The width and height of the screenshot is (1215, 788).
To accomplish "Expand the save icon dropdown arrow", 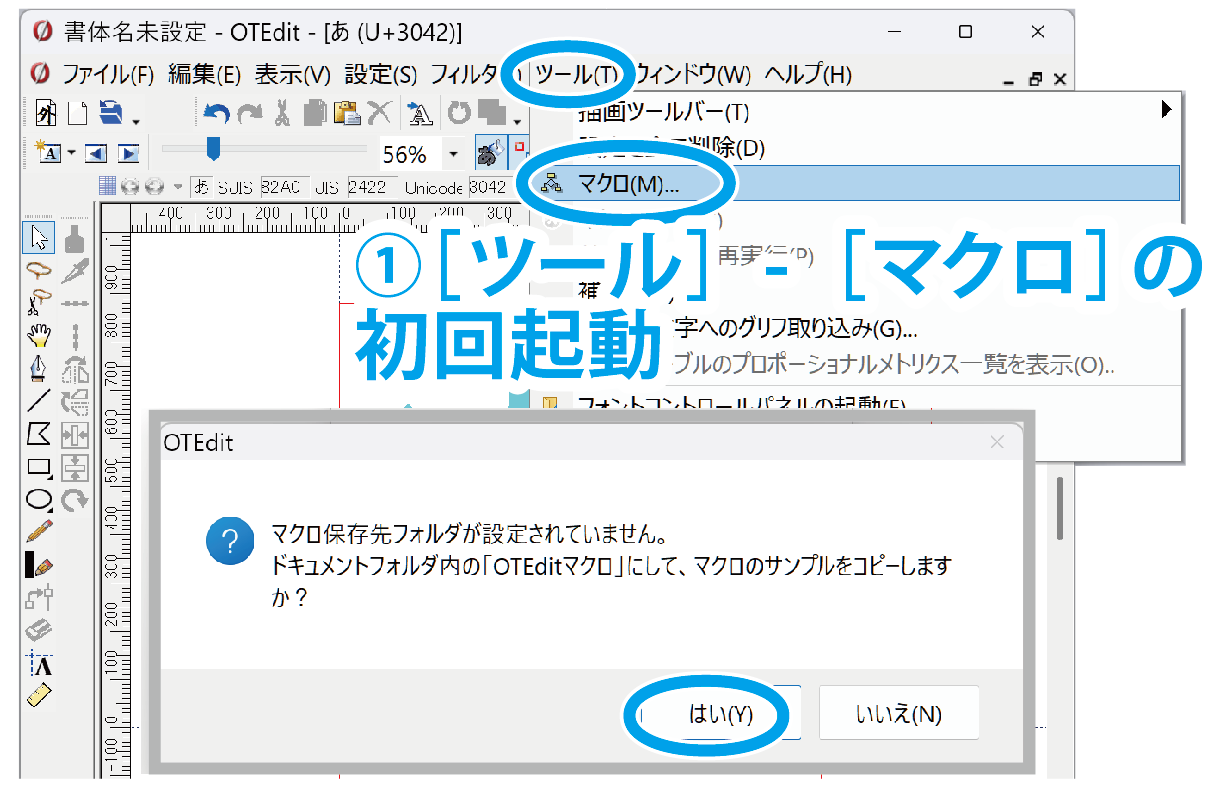I will click(136, 122).
